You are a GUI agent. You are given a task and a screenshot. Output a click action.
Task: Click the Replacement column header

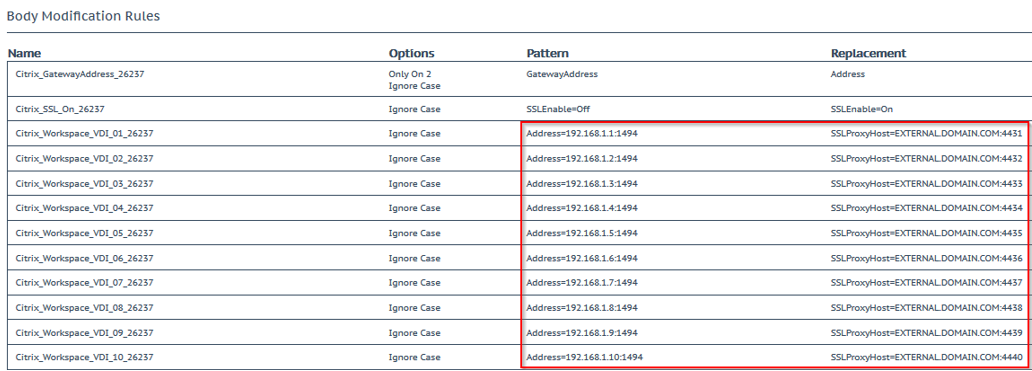(868, 53)
